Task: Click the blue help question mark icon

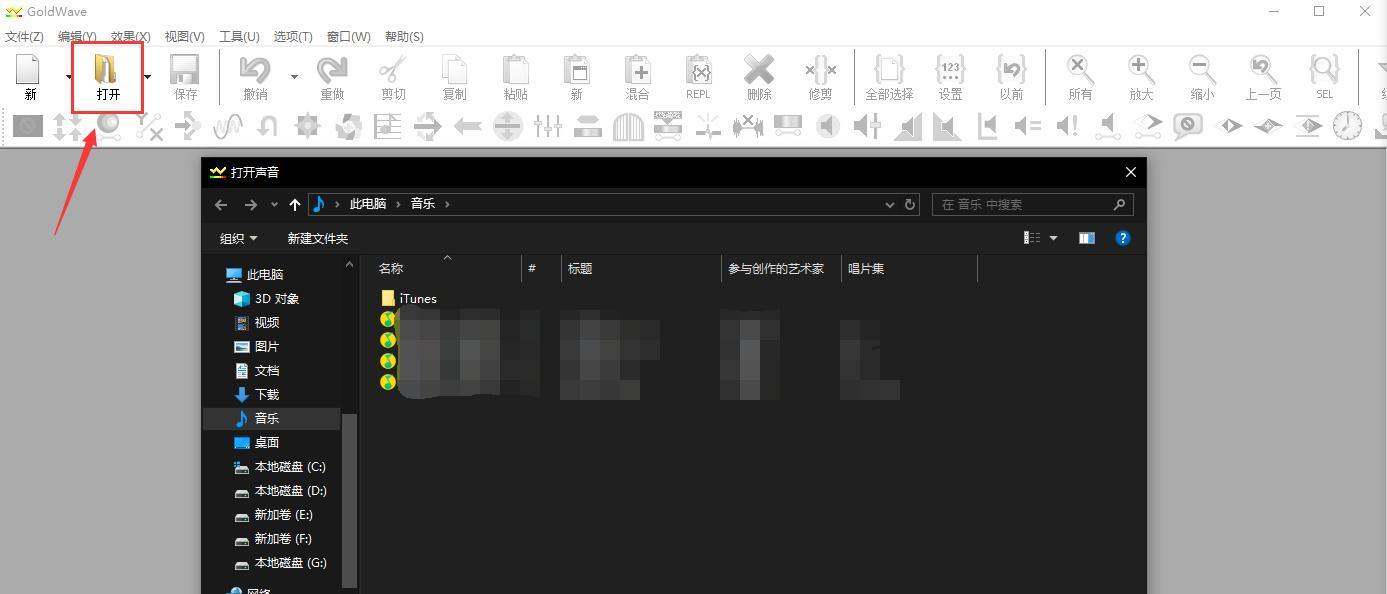Action: [1122, 238]
